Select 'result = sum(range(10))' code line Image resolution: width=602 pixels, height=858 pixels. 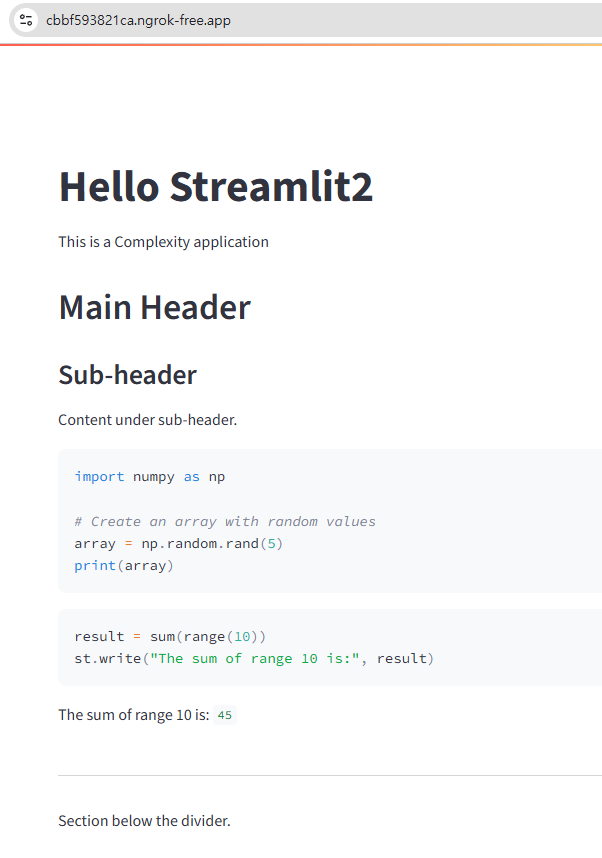point(170,636)
